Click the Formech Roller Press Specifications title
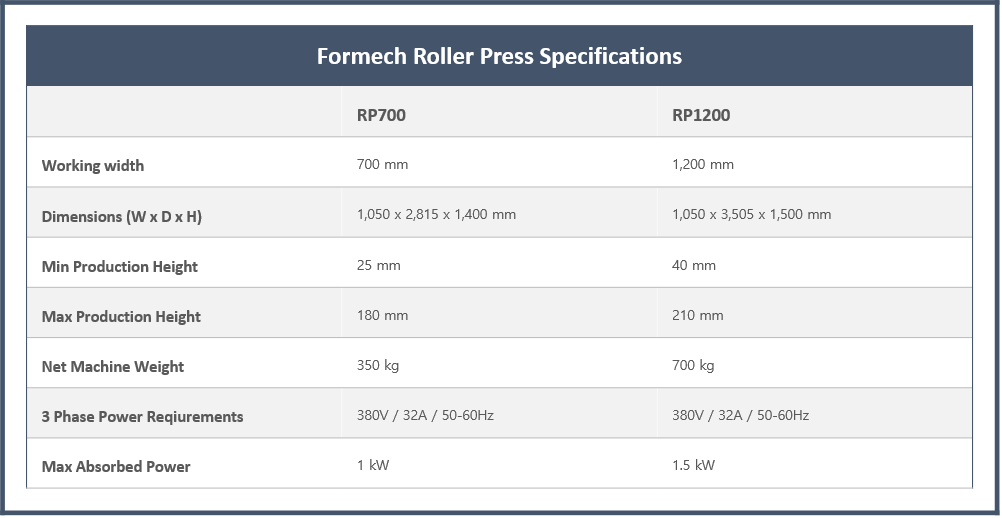Image resolution: width=1002 pixels, height=518 pixels. tap(499, 56)
